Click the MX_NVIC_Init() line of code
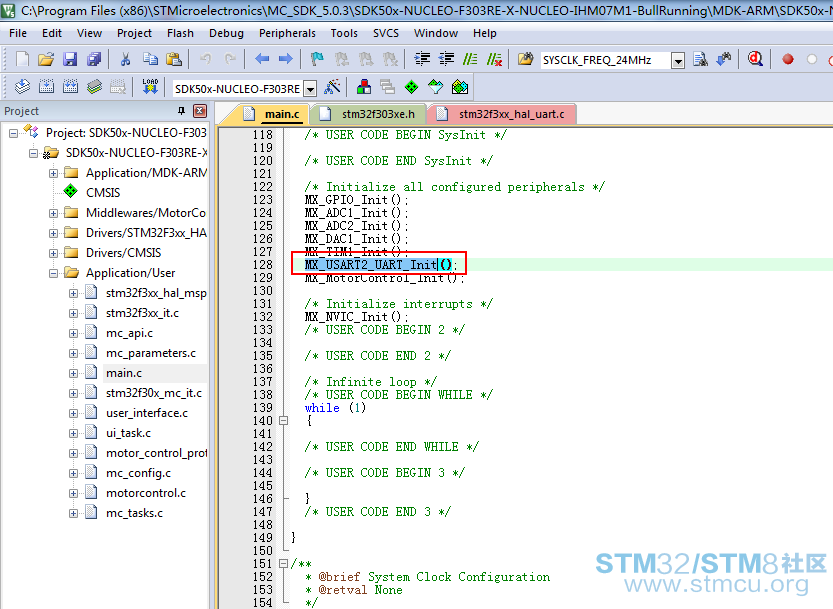 (x=356, y=317)
